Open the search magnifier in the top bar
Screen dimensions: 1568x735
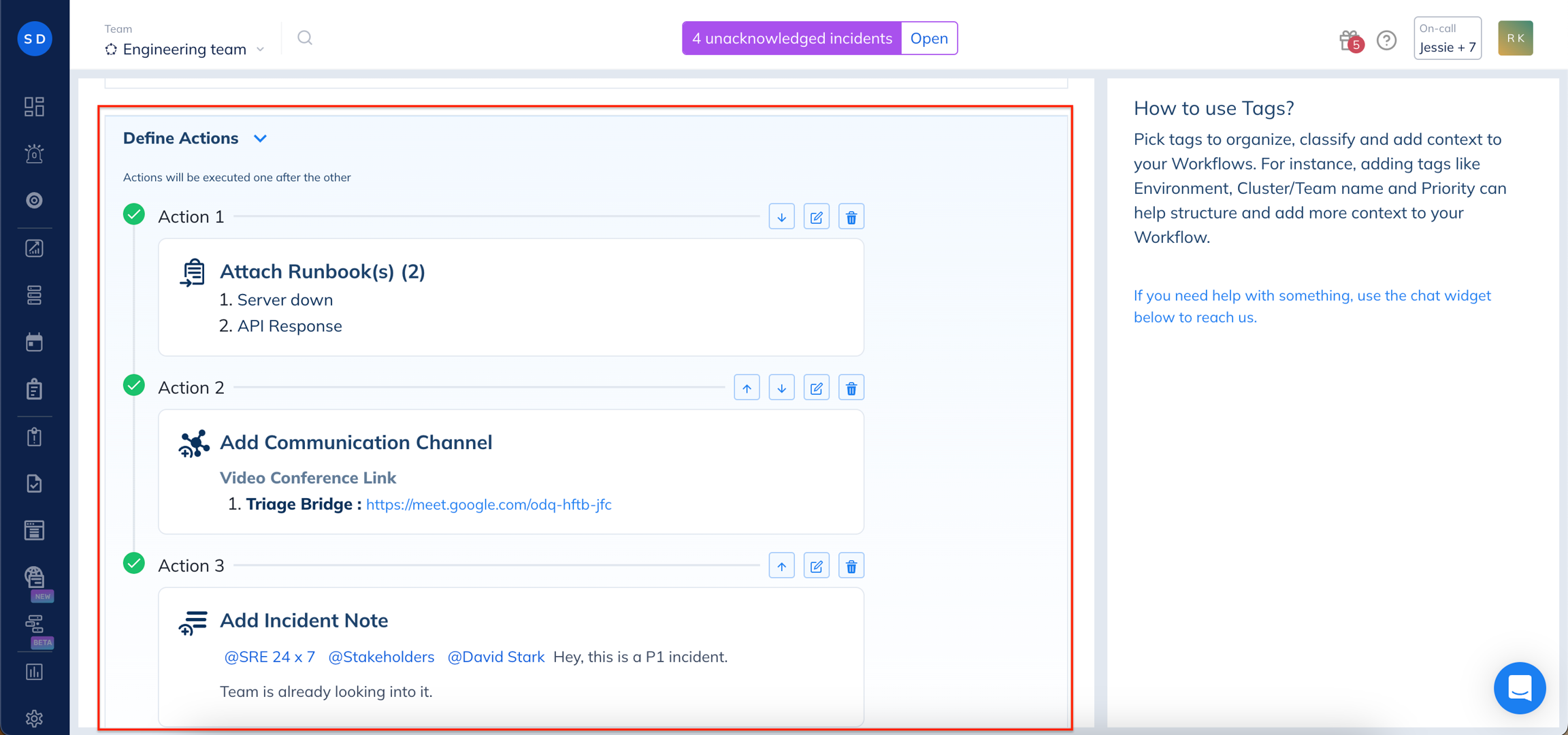(305, 38)
